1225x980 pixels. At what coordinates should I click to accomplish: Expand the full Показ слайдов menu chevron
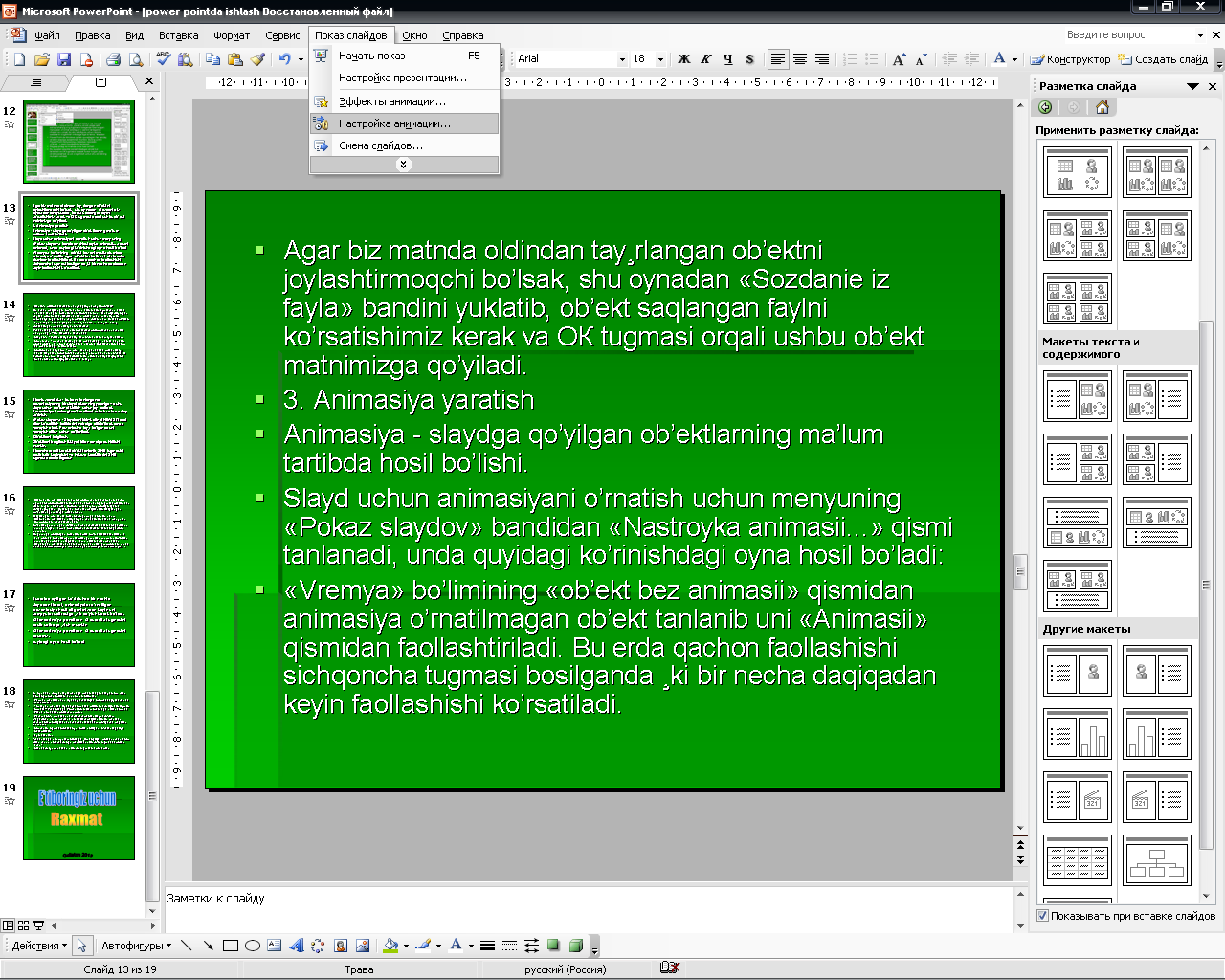(x=404, y=165)
